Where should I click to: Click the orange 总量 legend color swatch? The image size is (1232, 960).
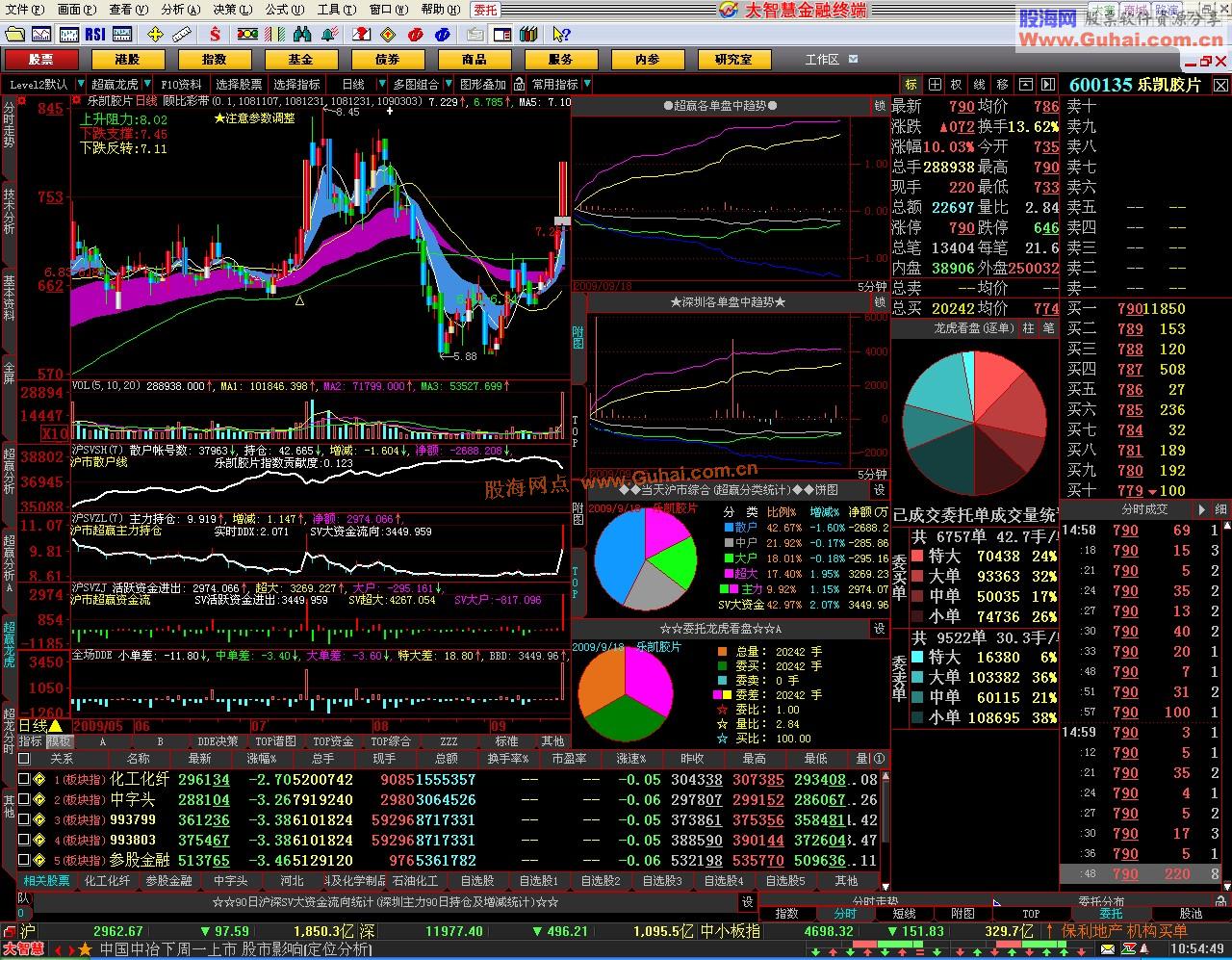[723, 652]
